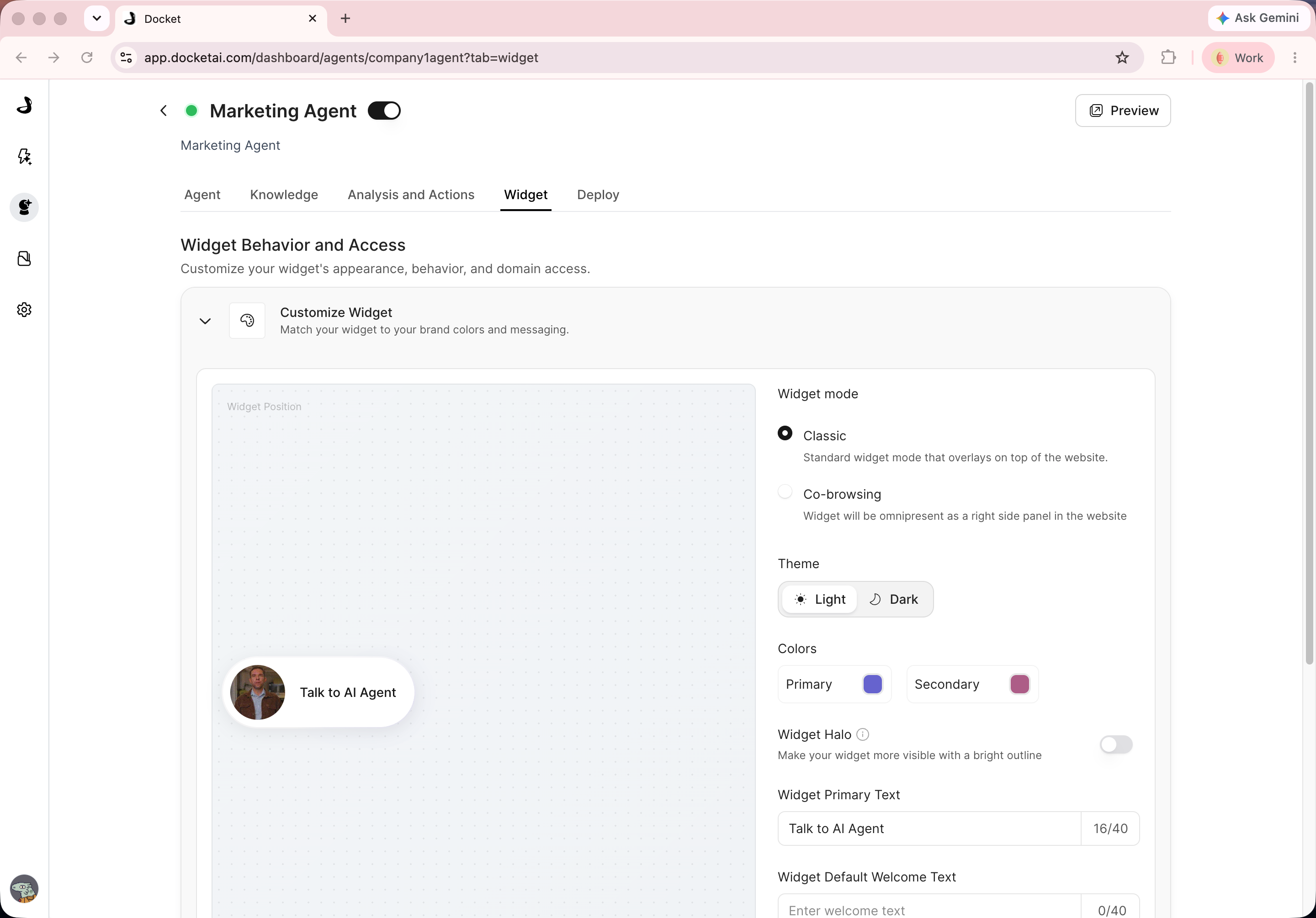Enable the Widget Halo switch
The height and width of the screenshot is (918, 1316).
(1115, 744)
